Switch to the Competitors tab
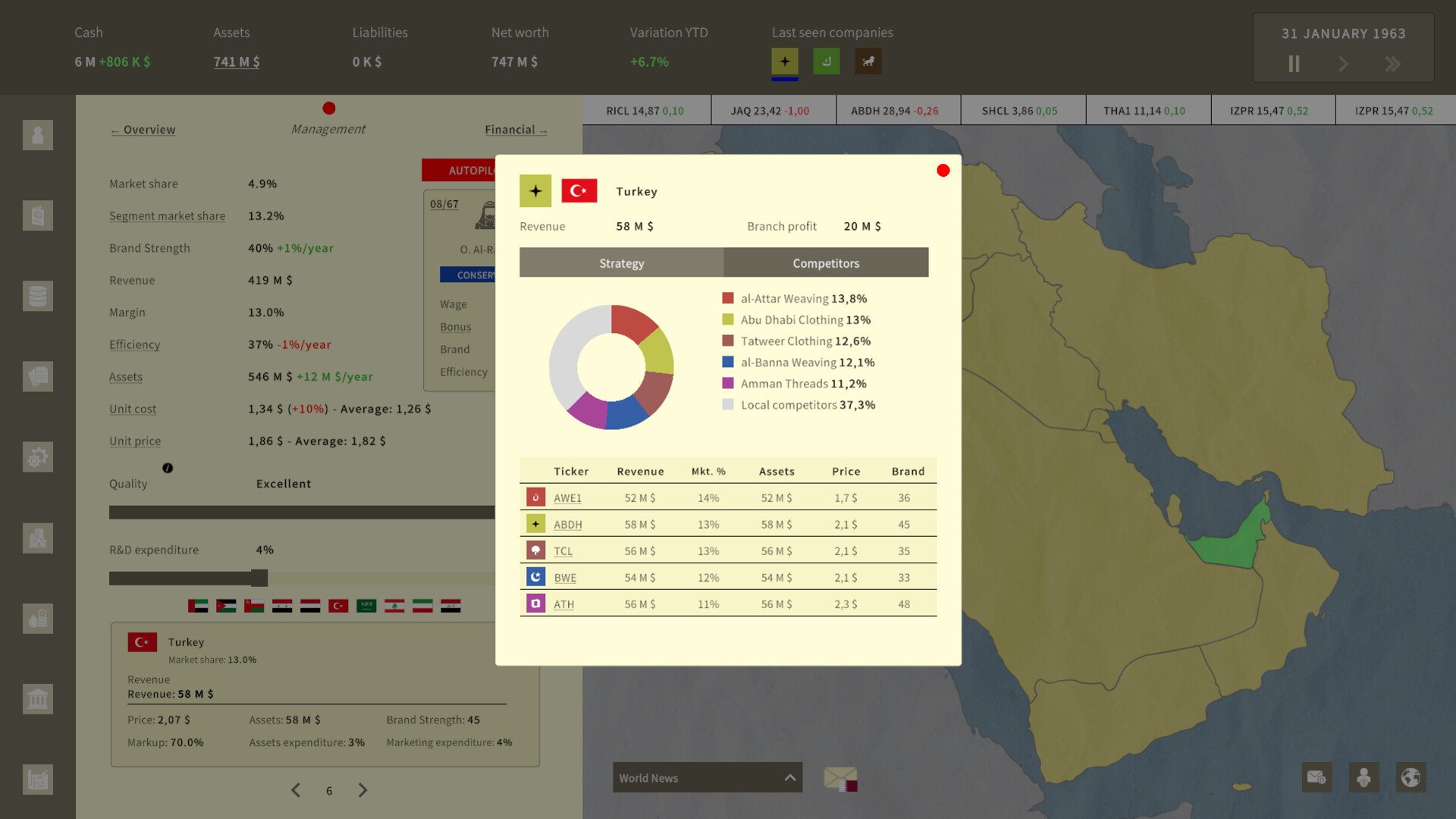 [x=826, y=262]
